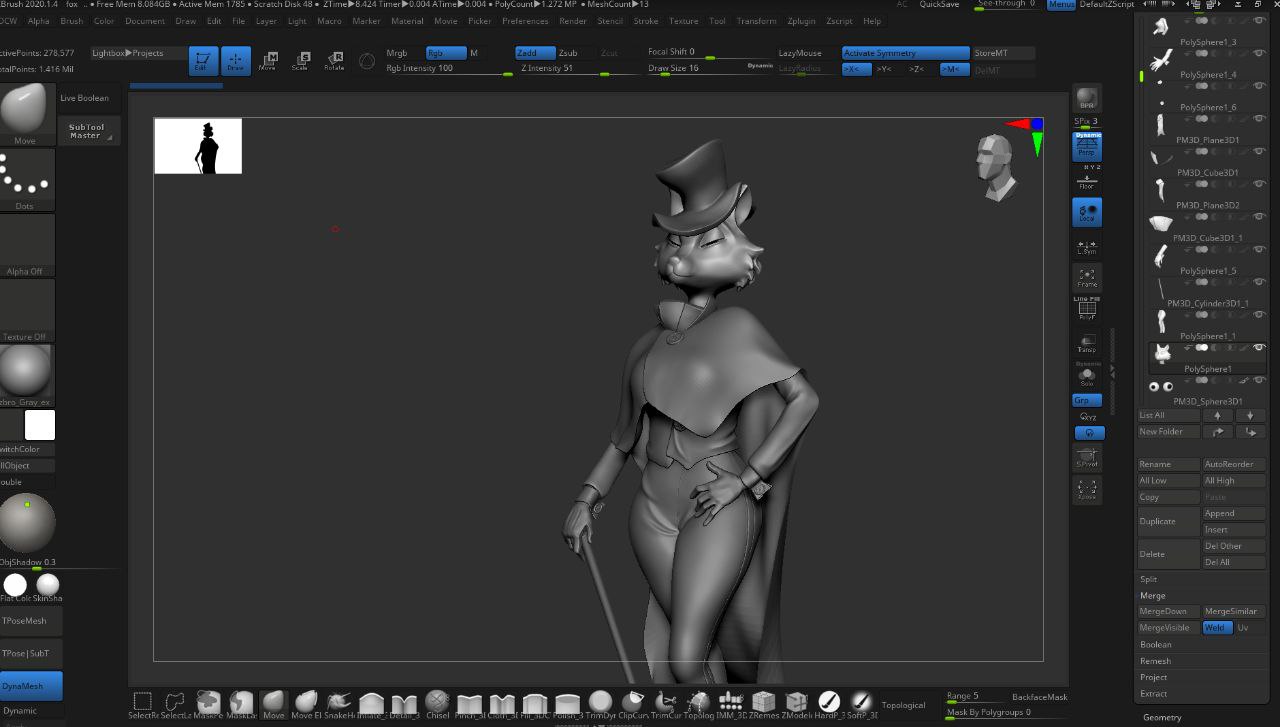Select the Draw mode button
Screen dimensions: 1280x727
(x=236, y=61)
